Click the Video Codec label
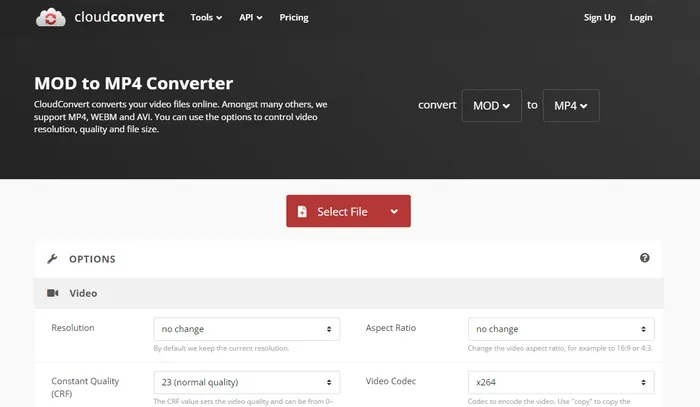This screenshot has width=700, height=407. pos(391,381)
